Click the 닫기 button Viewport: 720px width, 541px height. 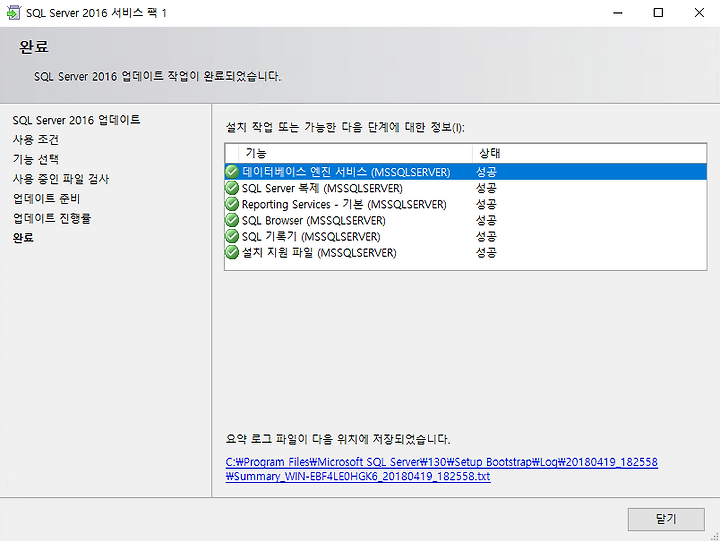pos(666,519)
